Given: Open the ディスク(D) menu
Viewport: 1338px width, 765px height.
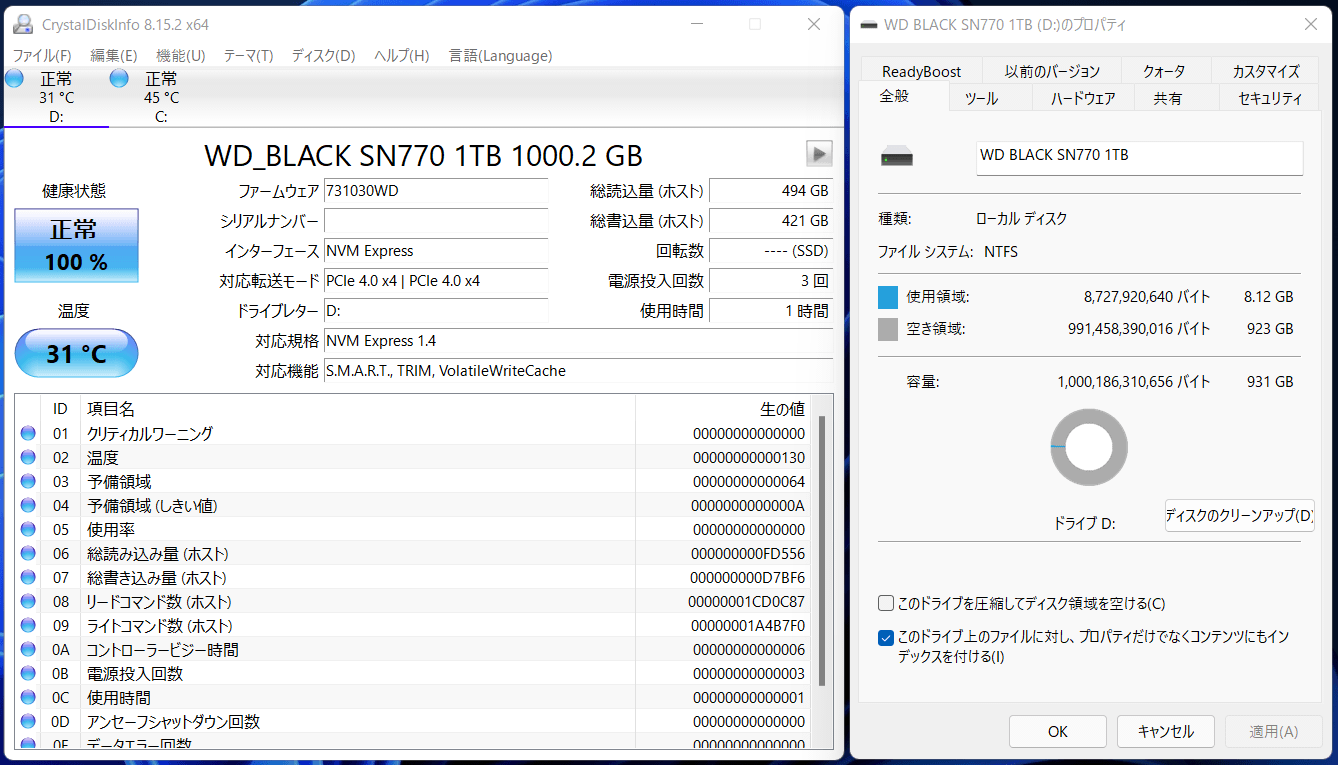Looking at the screenshot, I should (323, 56).
